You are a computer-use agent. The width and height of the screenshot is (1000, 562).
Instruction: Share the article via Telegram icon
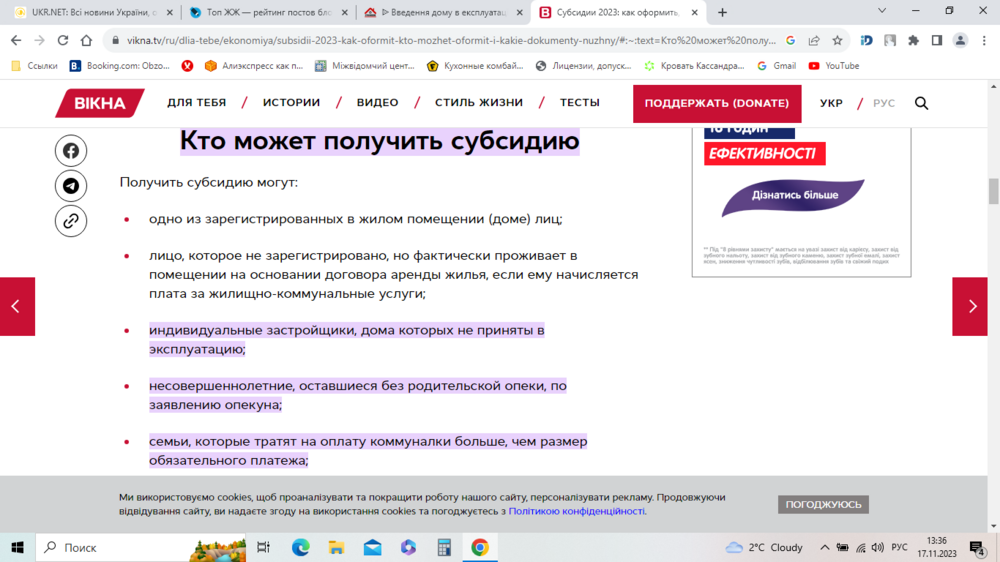tap(71, 186)
